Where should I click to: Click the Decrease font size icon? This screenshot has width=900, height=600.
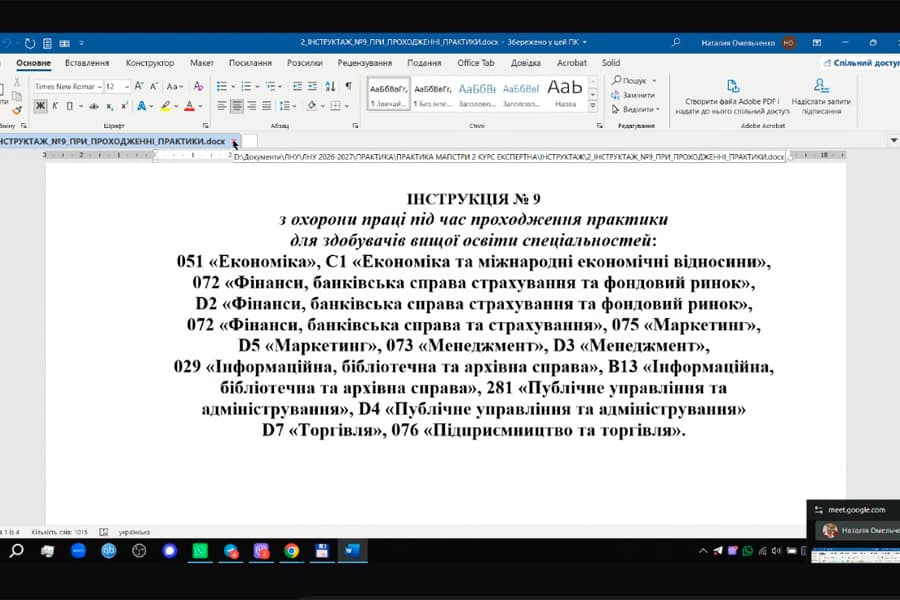154,86
